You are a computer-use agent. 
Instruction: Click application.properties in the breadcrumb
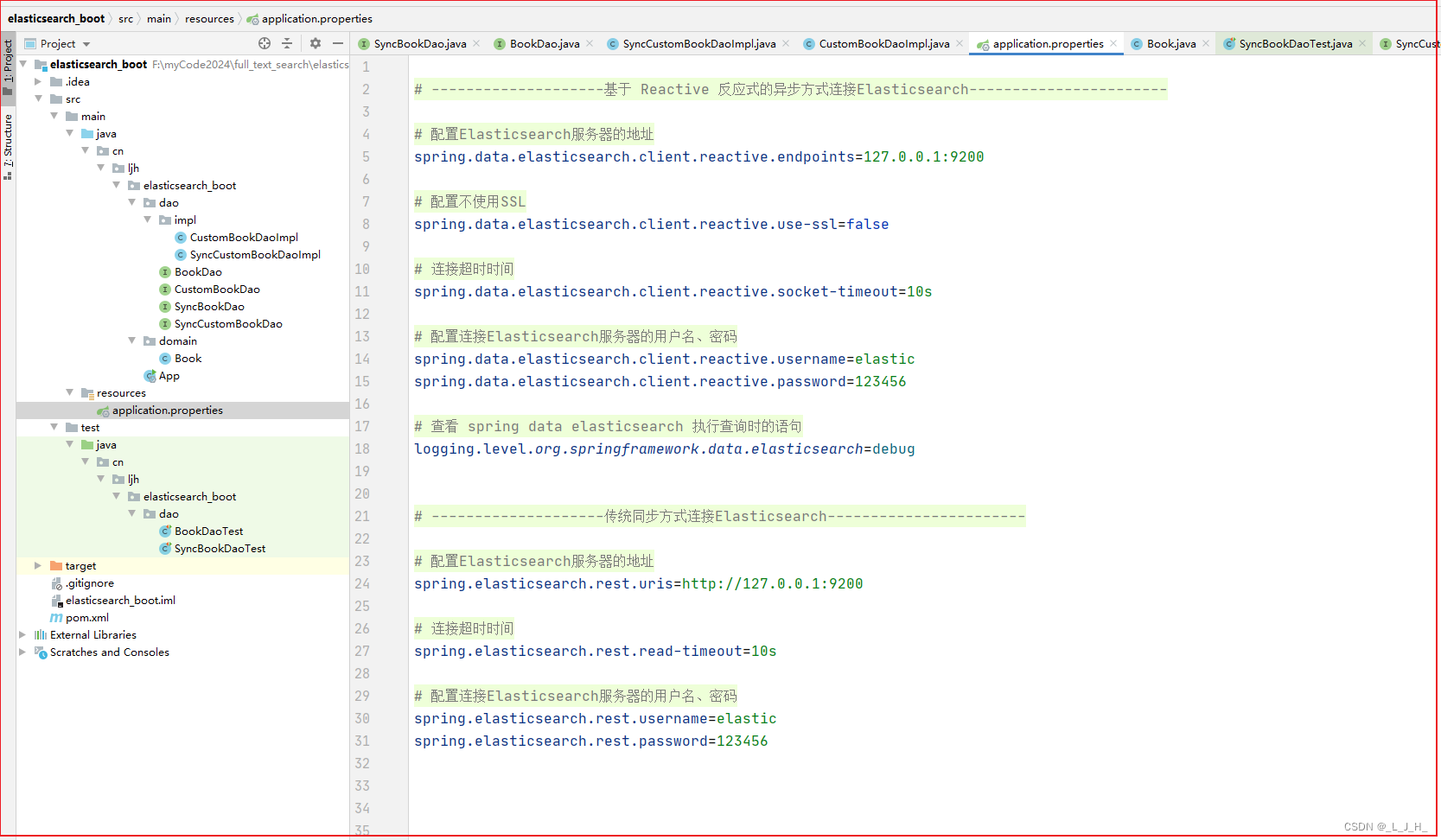coord(309,18)
